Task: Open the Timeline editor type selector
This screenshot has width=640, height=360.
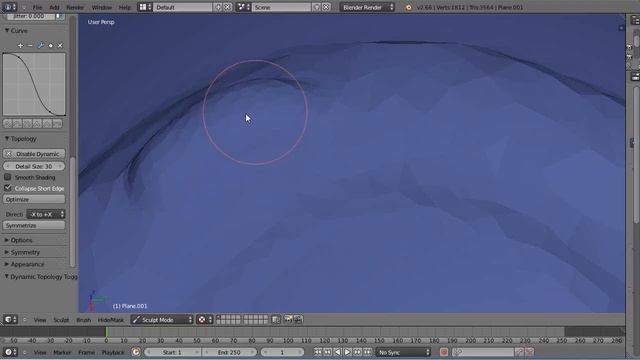Action: click(10, 352)
